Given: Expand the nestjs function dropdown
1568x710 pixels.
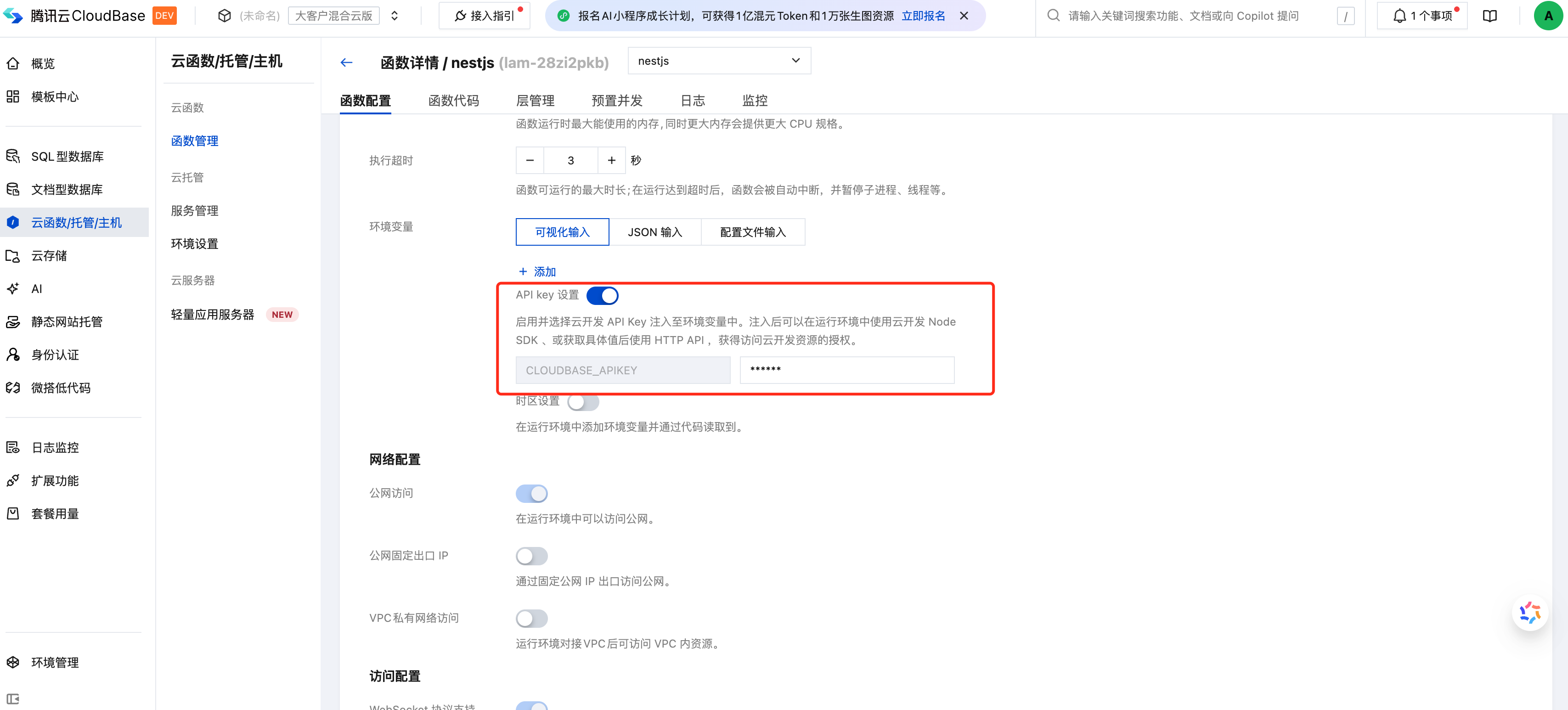Looking at the screenshot, I should click(x=719, y=61).
